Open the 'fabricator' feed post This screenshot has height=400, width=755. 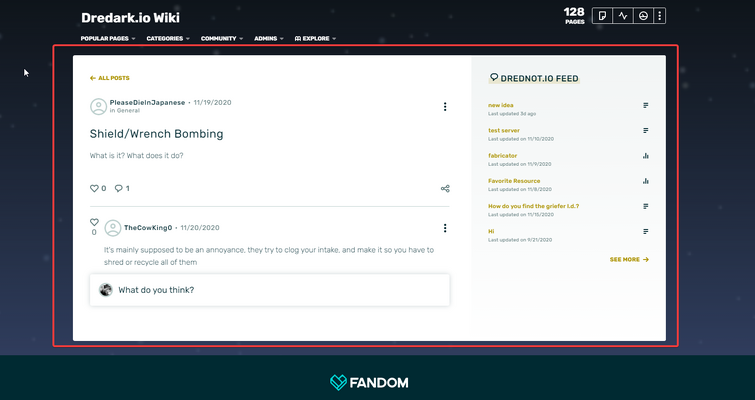click(x=502, y=155)
